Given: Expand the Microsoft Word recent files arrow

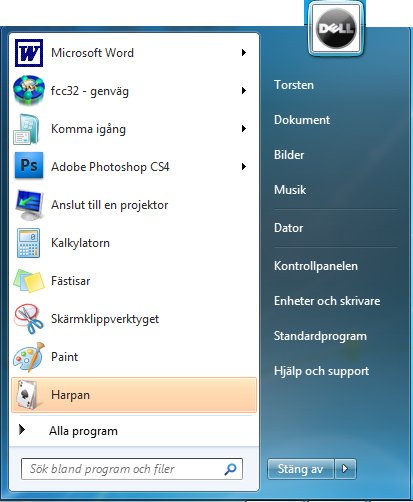Looking at the screenshot, I should tap(244, 53).
